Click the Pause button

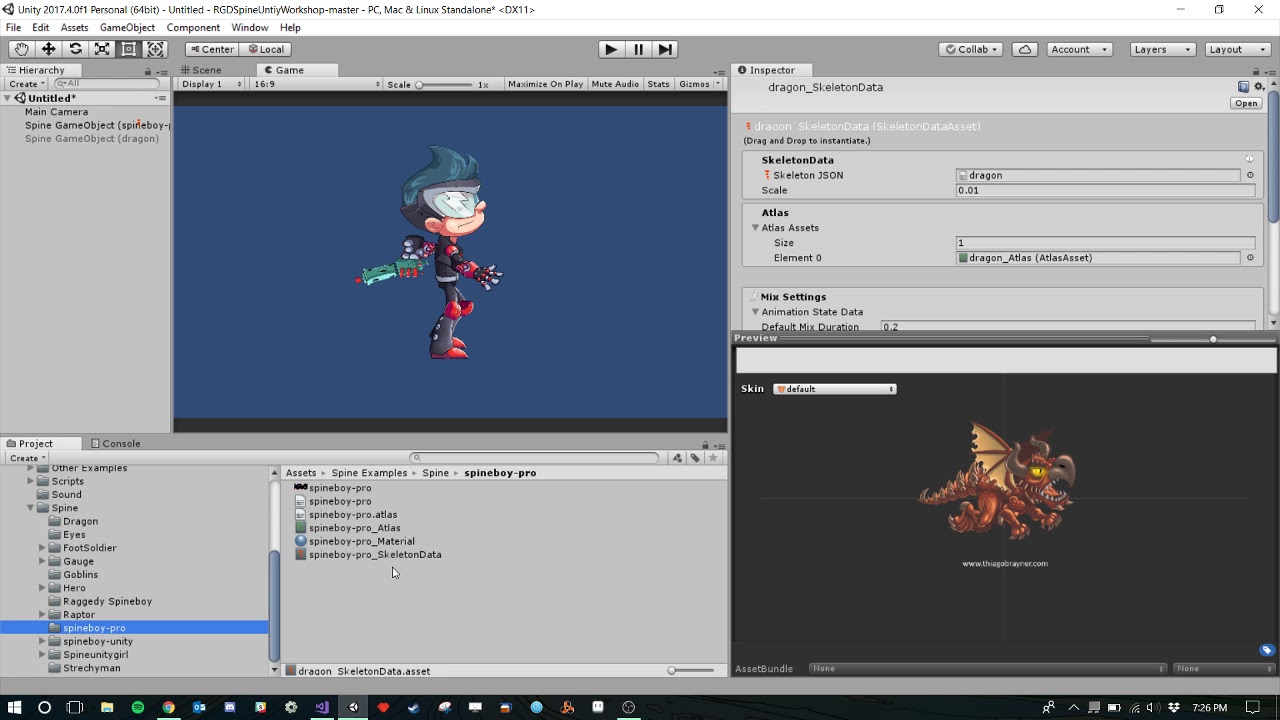point(638,49)
